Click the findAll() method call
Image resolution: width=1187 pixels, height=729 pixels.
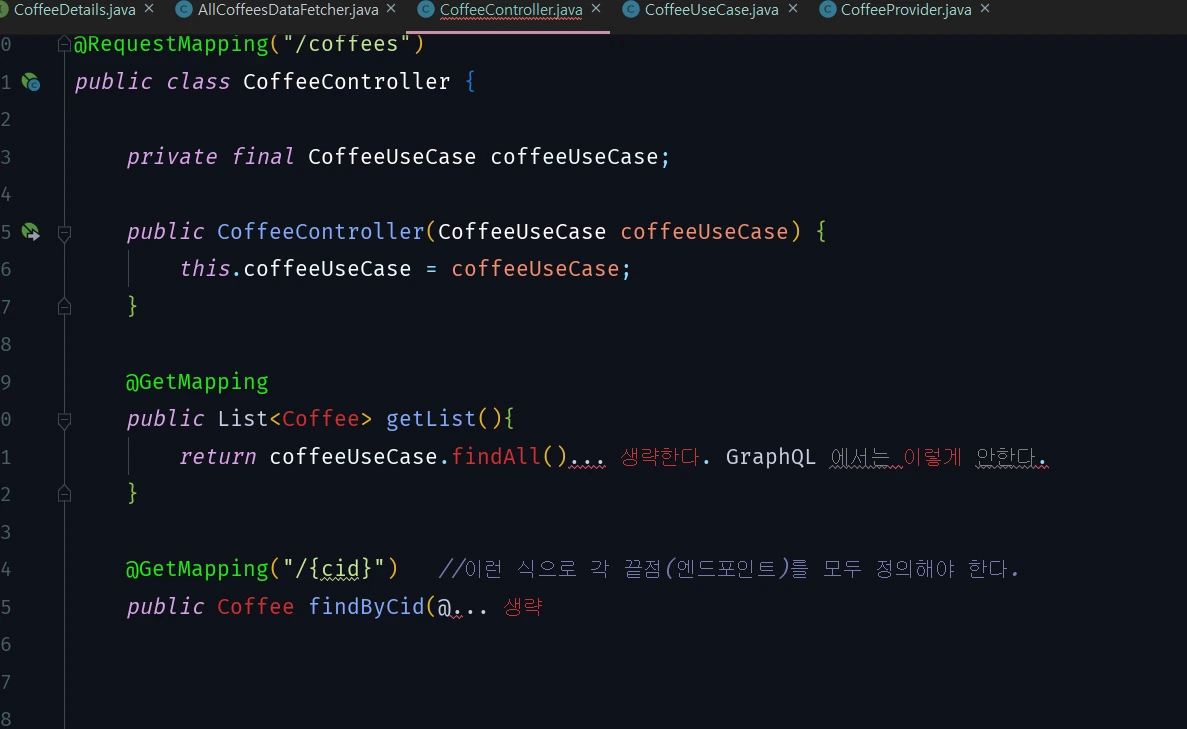coord(509,456)
